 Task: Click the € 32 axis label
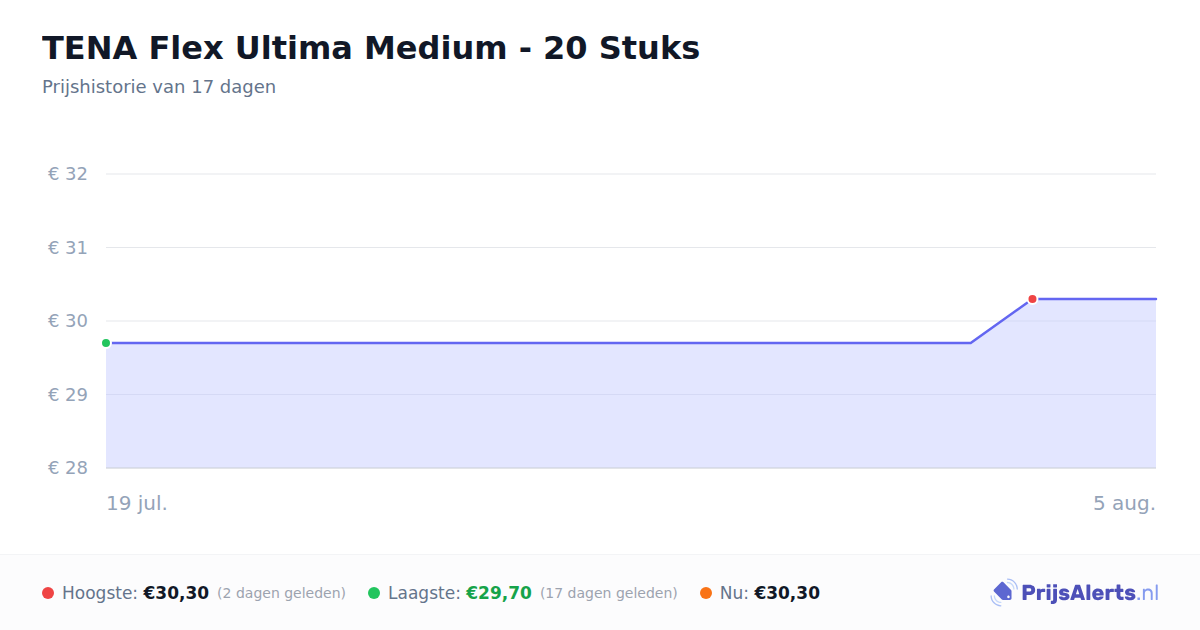(x=68, y=174)
